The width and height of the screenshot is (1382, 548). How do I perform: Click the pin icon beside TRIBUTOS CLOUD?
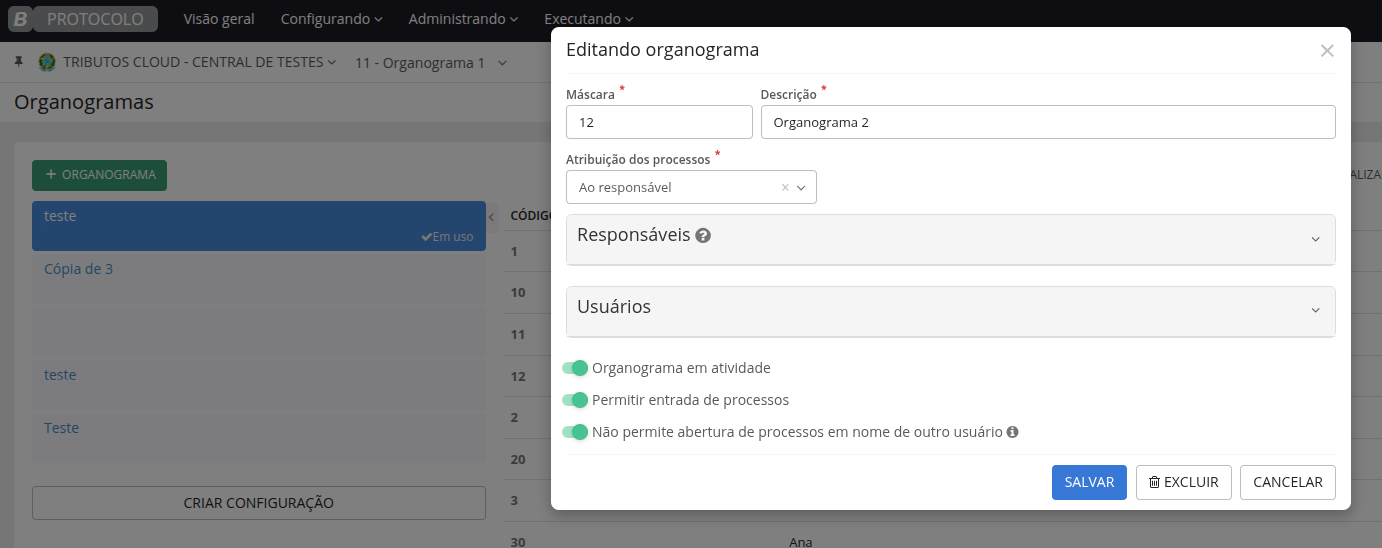[x=19, y=62]
